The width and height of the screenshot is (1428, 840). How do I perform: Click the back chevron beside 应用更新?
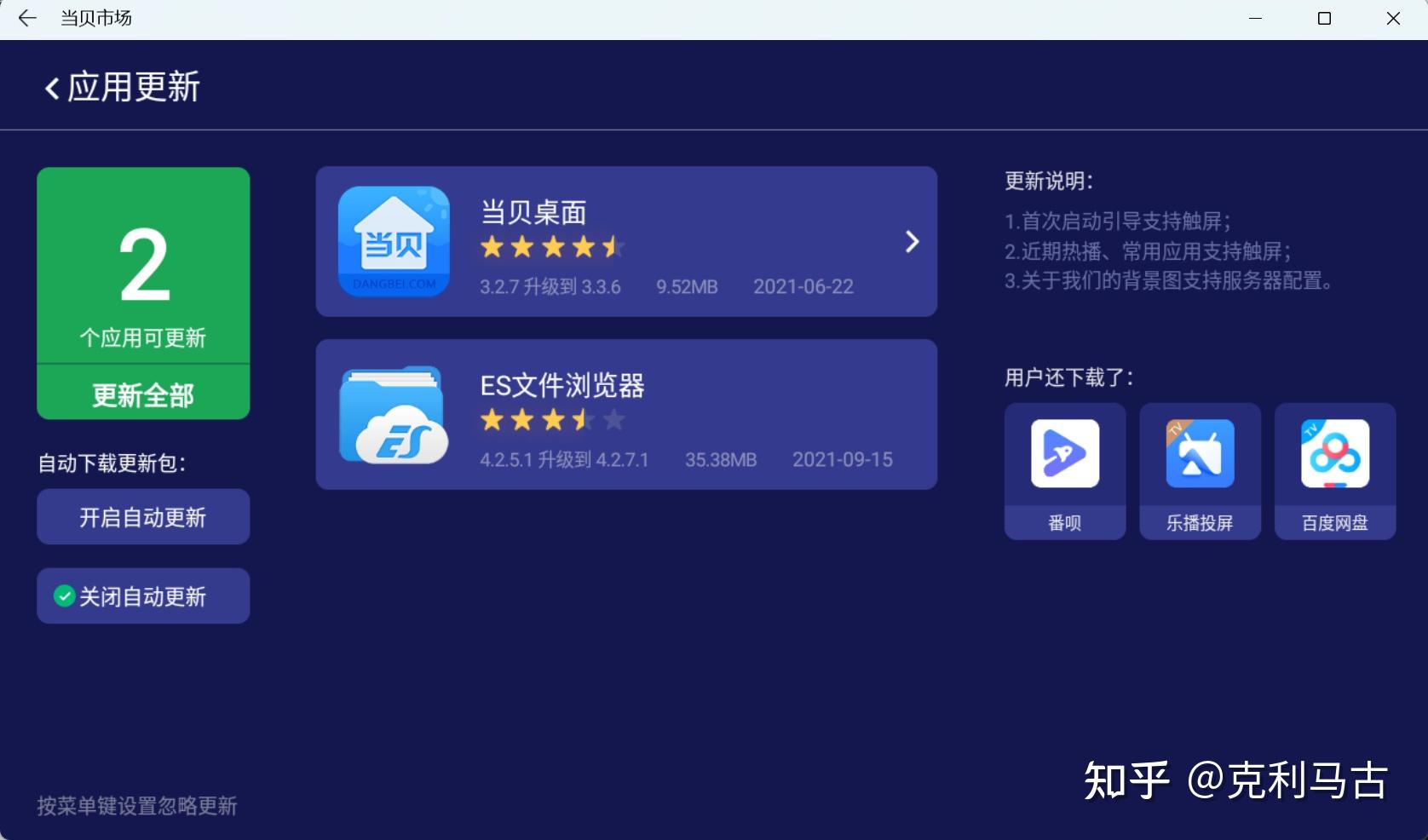(x=52, y=89)
